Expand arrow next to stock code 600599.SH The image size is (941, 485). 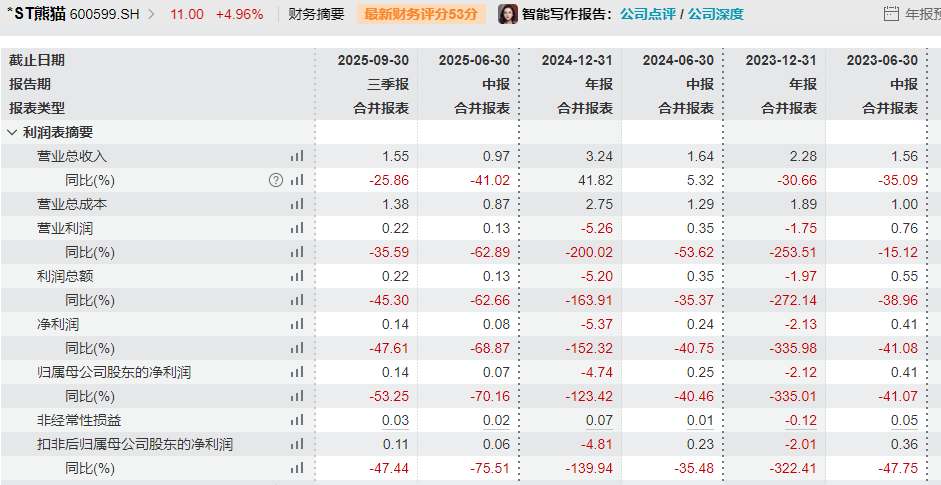(x=152, y=14)
